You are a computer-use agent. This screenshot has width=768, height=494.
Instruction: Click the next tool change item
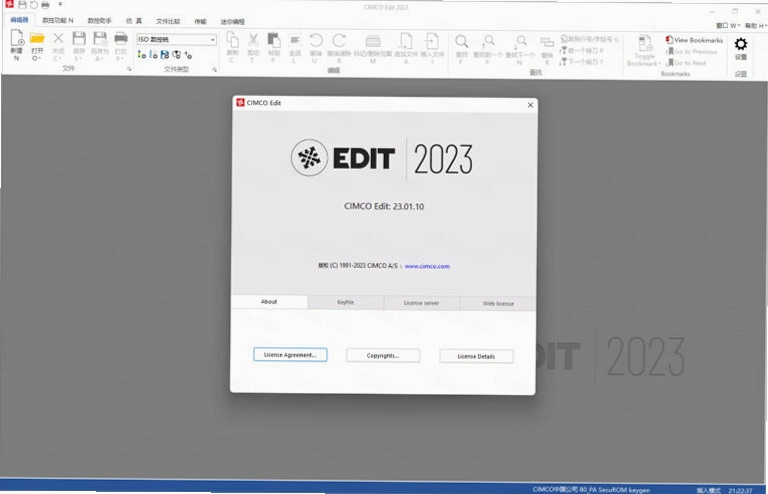pyautogui.click(x=581, y=62)
